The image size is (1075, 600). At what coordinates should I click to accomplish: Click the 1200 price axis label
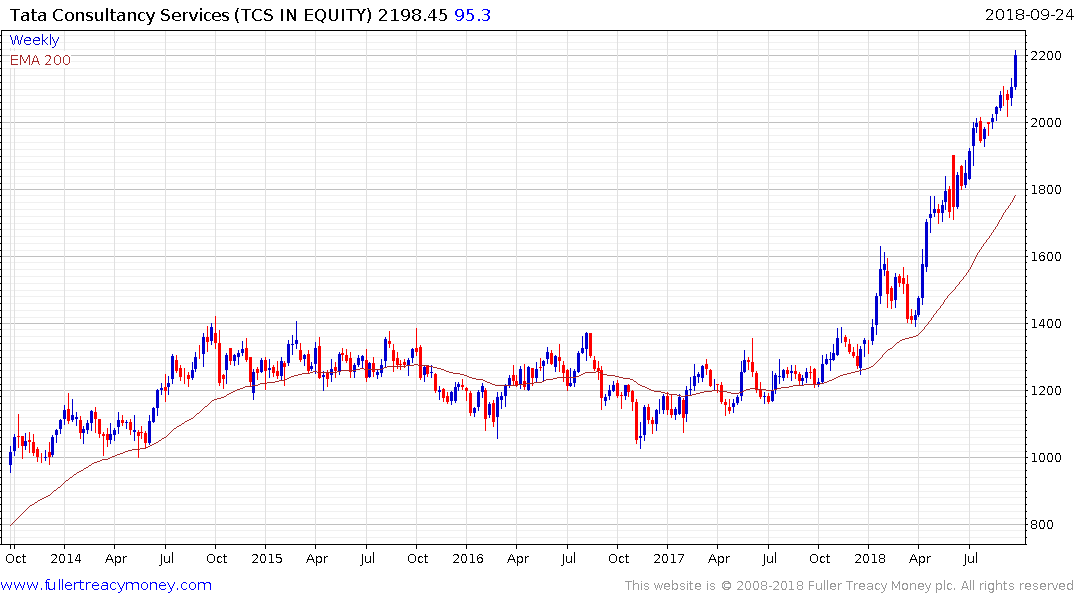tap(1046, 391)
